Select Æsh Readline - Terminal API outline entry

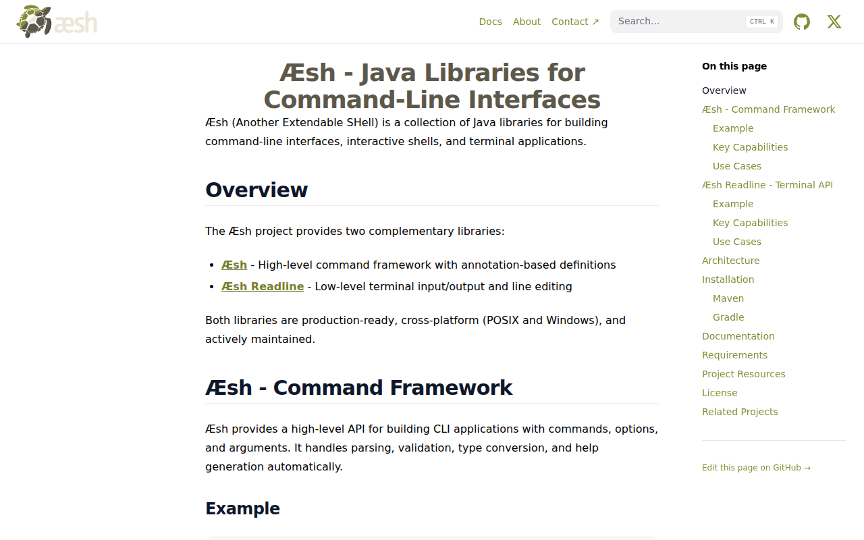click(767, 185)
